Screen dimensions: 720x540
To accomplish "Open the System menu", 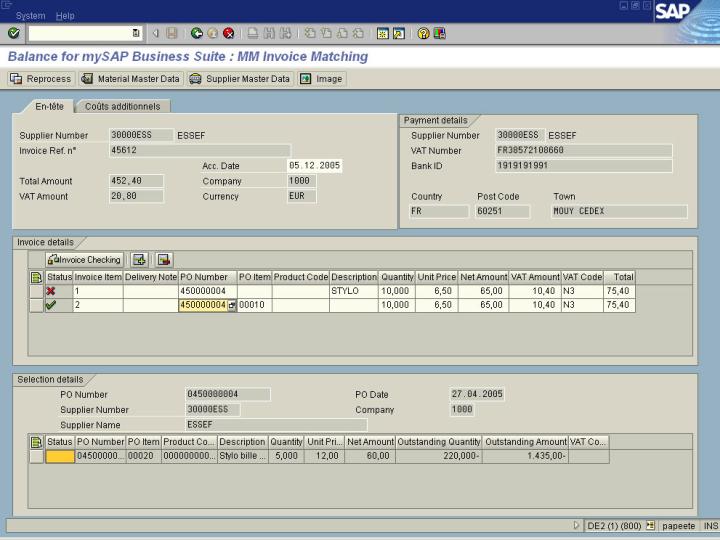I will tap(30, 16).
